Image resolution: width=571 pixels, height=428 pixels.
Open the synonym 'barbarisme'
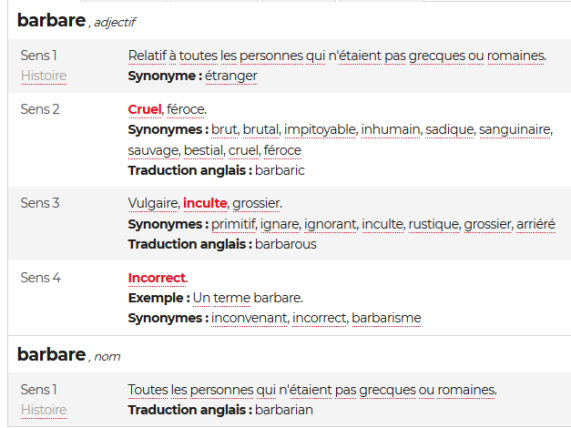pos(386,318)
